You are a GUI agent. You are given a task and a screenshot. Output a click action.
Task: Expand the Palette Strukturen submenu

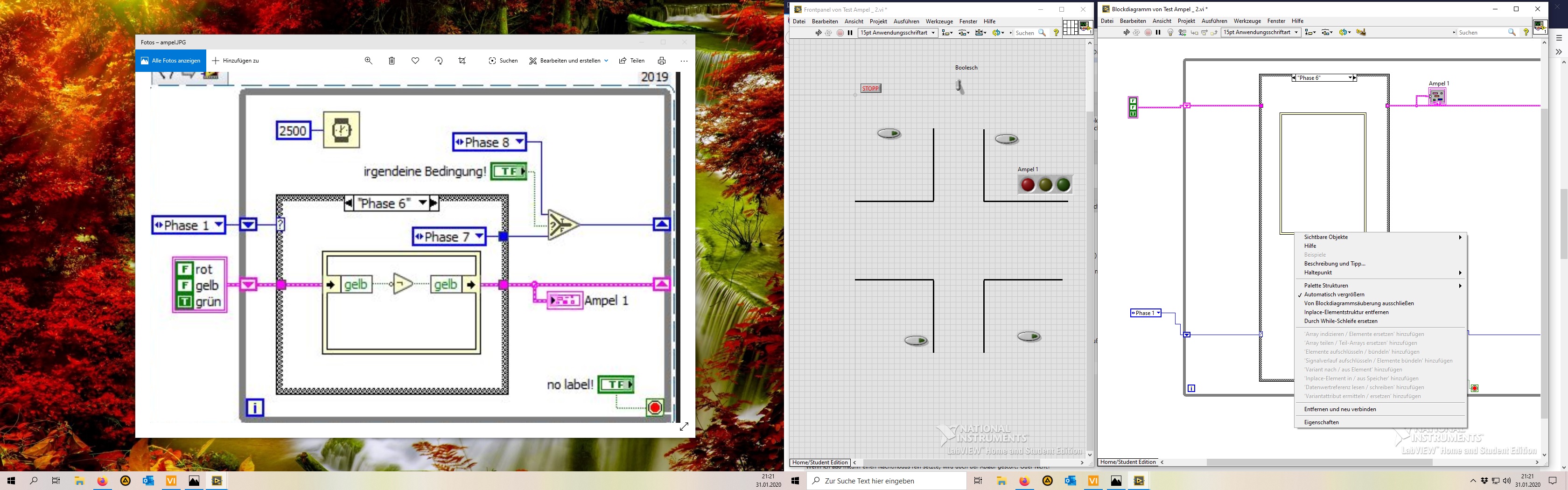tap(1380, 286)
